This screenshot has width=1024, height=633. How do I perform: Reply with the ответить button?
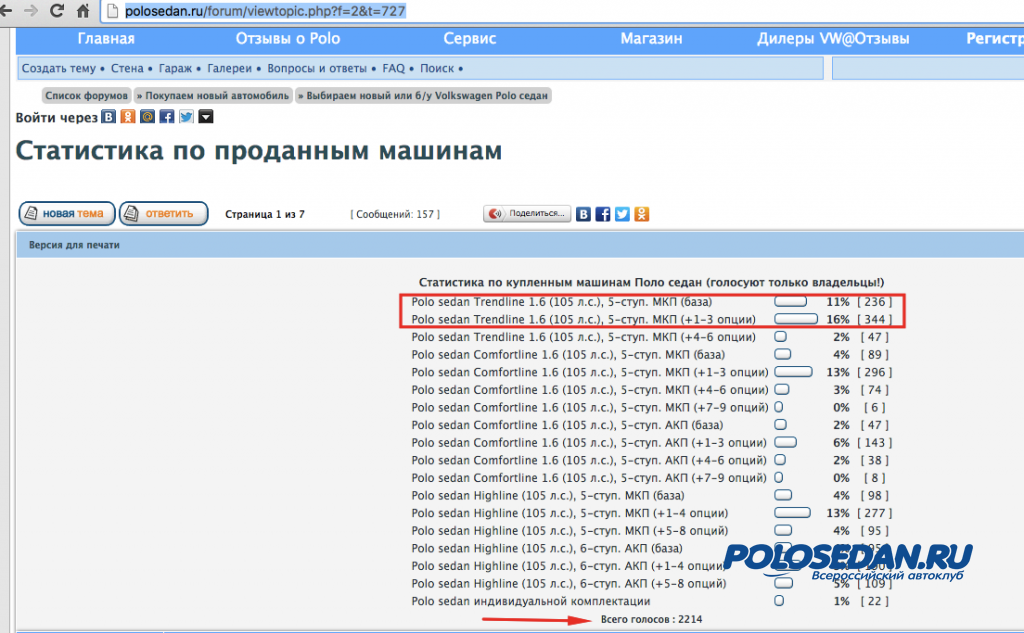pyautogui.click(x=164, y=214)
